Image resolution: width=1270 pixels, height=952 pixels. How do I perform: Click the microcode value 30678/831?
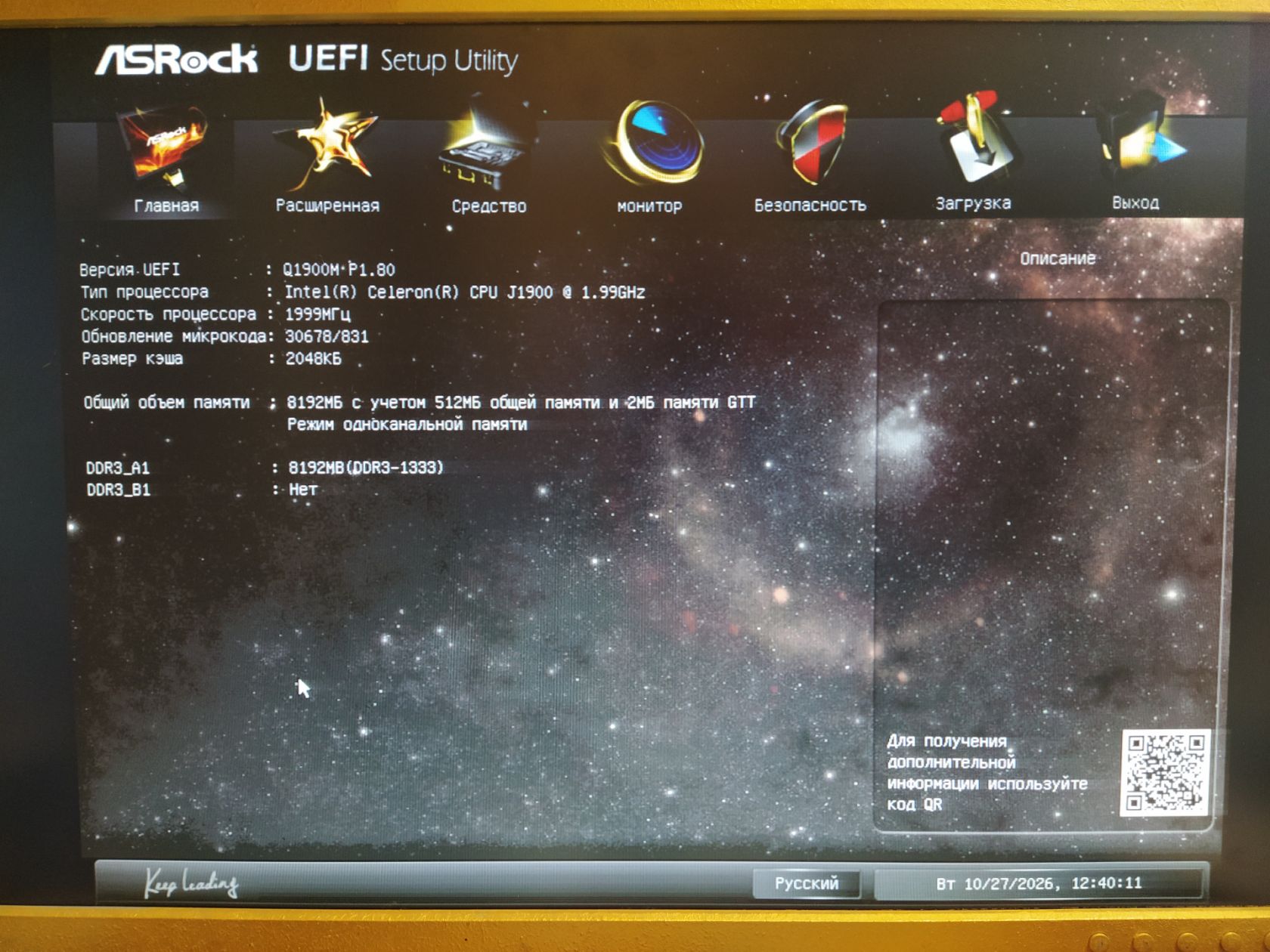coord(327,337)
